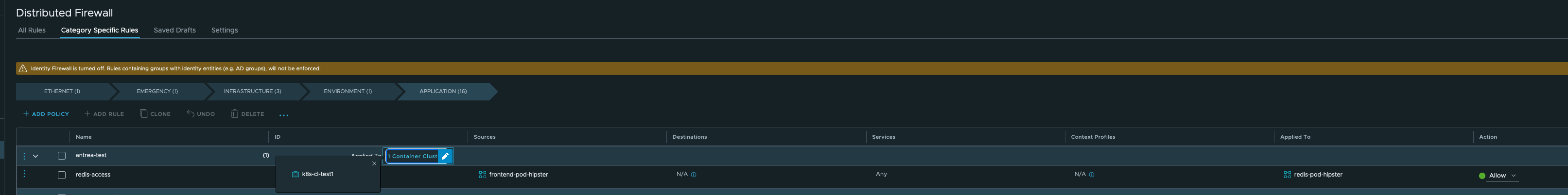Open the Saved Drafts tab
The height and width of the screenshot is (195, 1568).
click(174, 30)
